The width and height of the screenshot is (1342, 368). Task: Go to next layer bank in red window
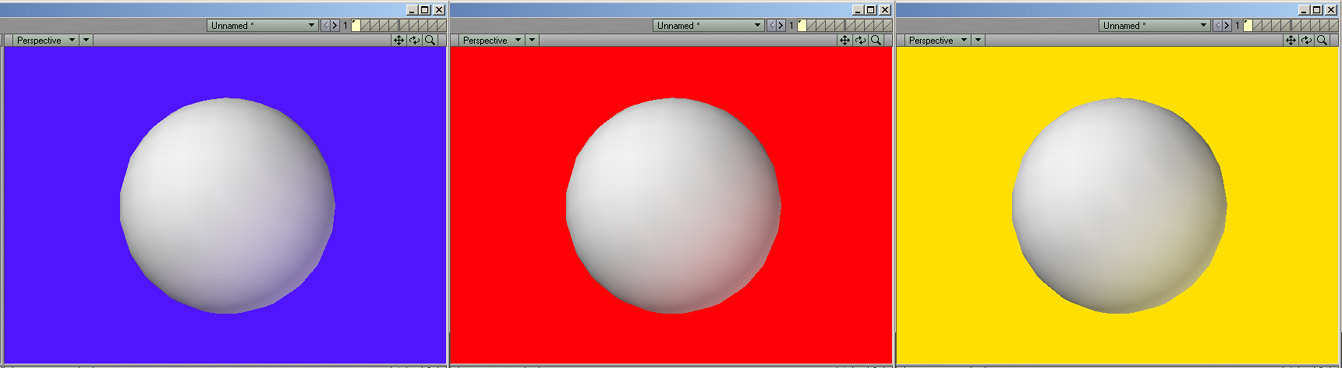(781, 25)
